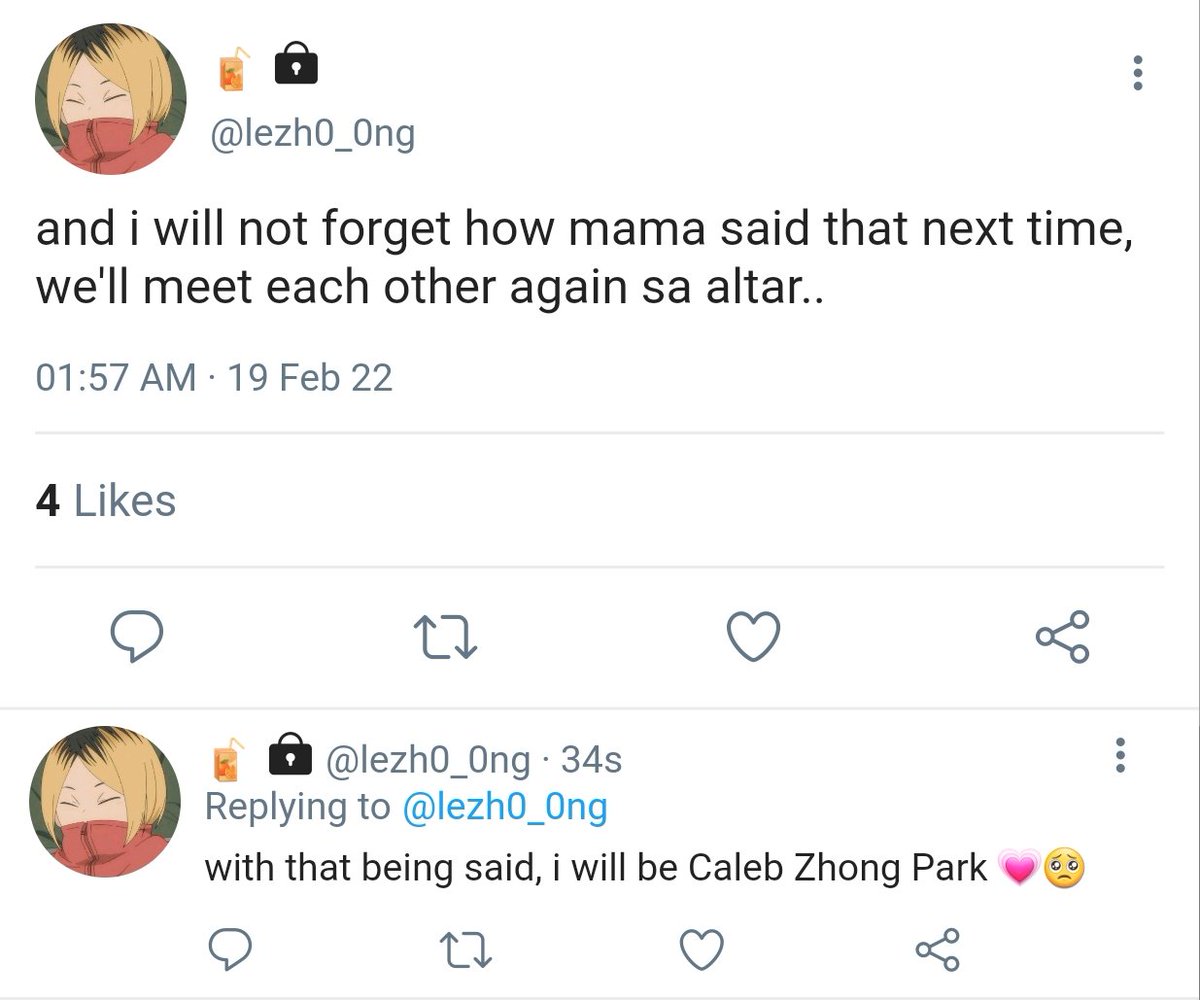
Task: Click the 01:57 AM · 19 Feb 22 timestamp
Action: [x=214, y=378]
